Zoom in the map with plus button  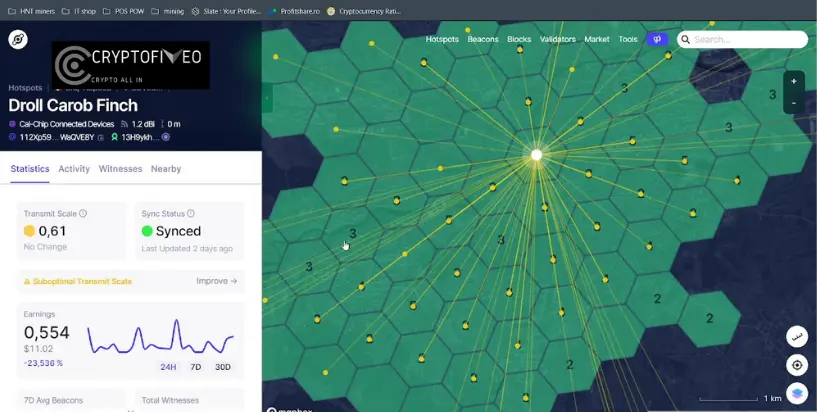794,81
